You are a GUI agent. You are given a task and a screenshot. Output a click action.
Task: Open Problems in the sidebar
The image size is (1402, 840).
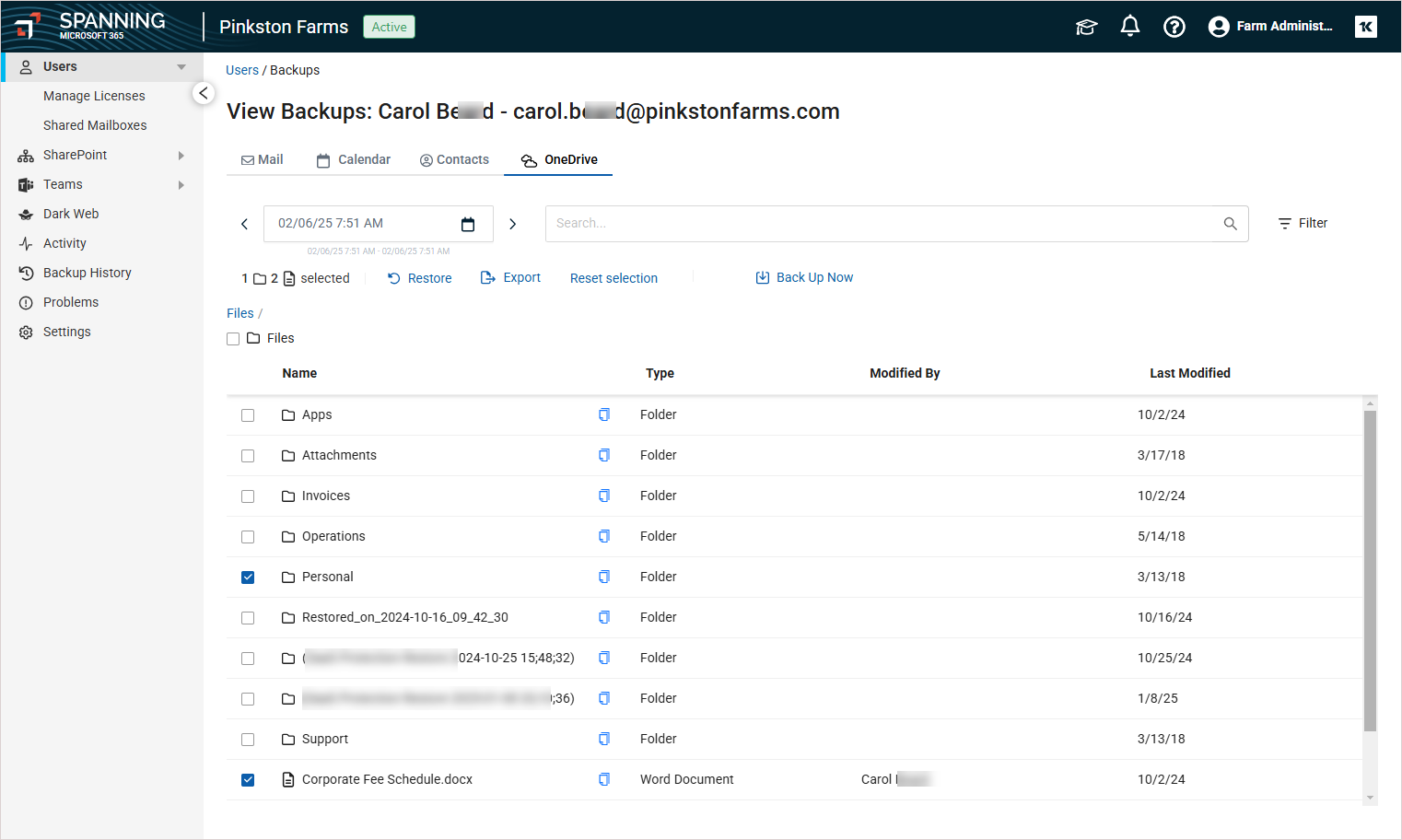(70, 302)
